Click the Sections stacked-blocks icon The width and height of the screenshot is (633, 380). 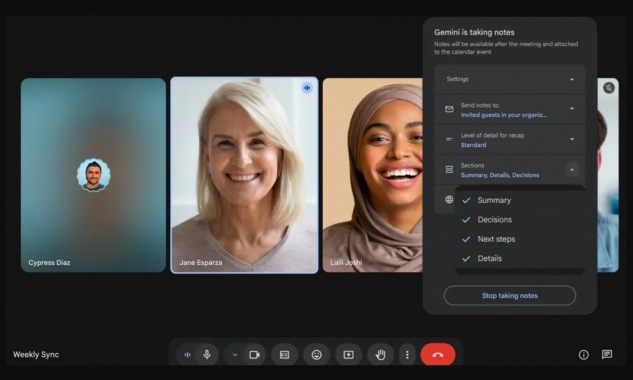(449, 170)
